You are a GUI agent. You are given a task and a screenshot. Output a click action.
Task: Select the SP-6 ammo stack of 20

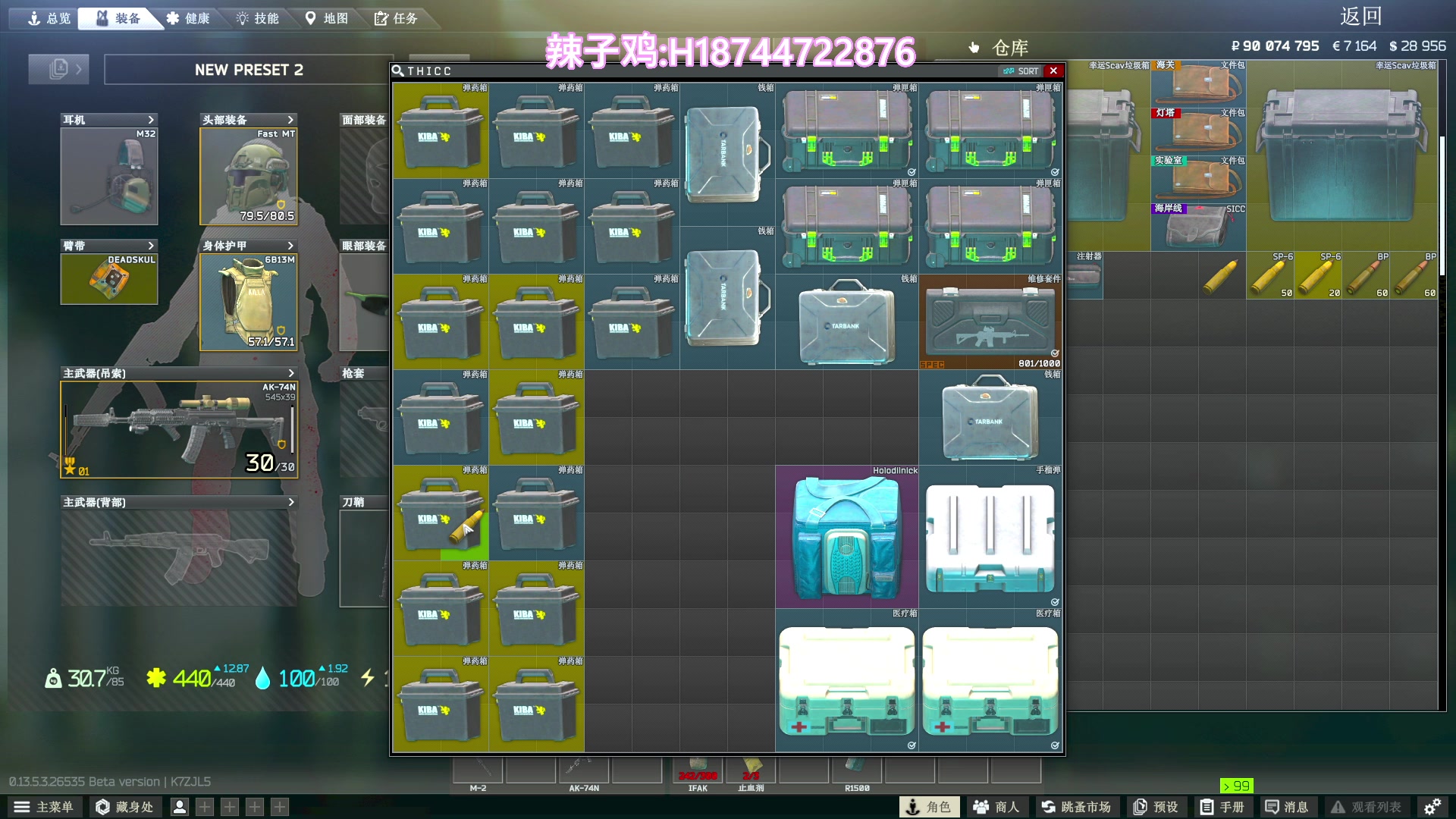tap(1318, 275)
